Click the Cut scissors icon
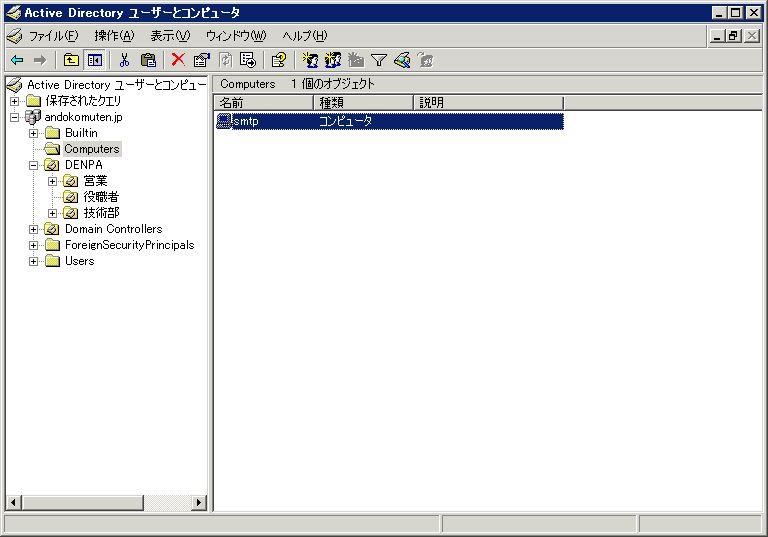Viewport: 768px width, 537px height. tap(124, 60)
